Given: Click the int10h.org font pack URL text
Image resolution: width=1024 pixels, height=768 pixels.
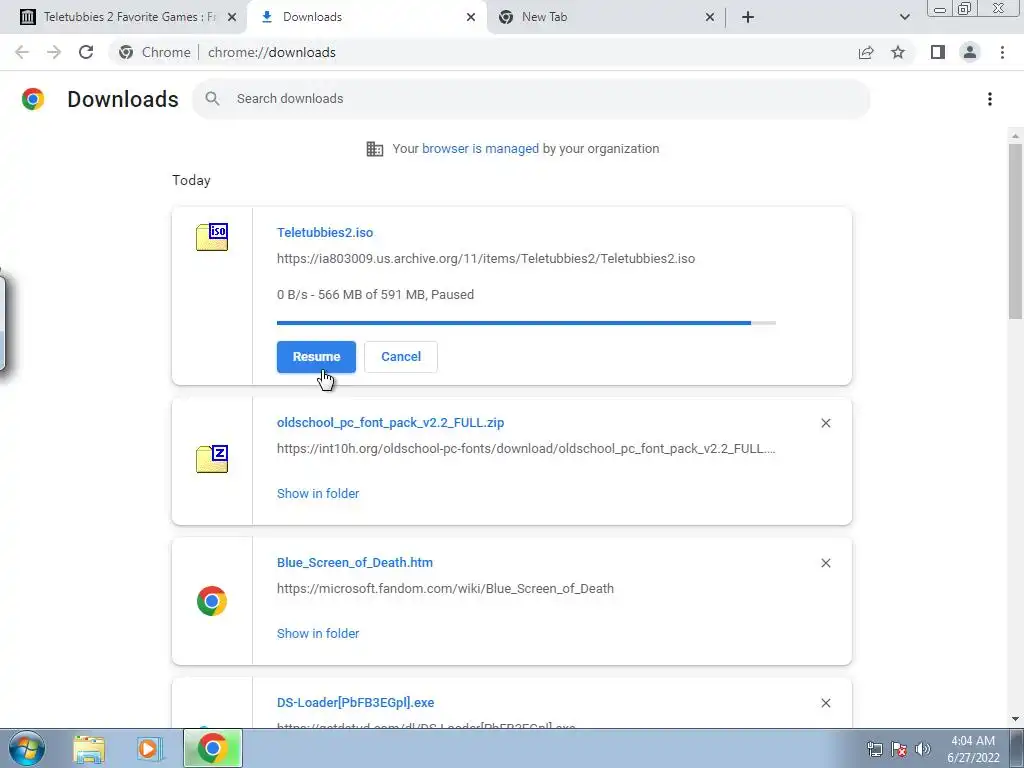Looking at the screenshot, I should point(526,449).
